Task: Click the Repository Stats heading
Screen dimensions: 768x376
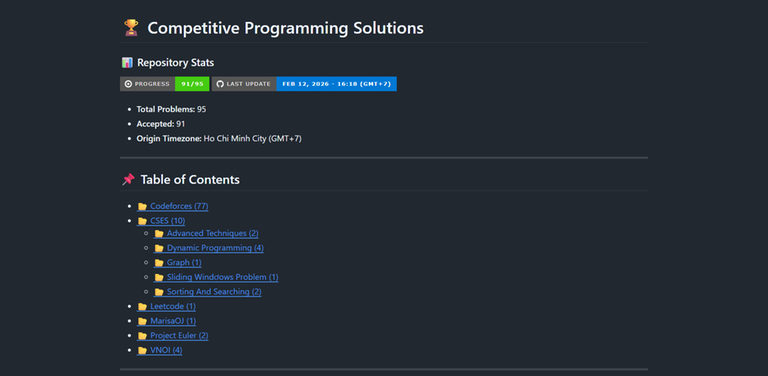Action: click(x=175, y=63)
